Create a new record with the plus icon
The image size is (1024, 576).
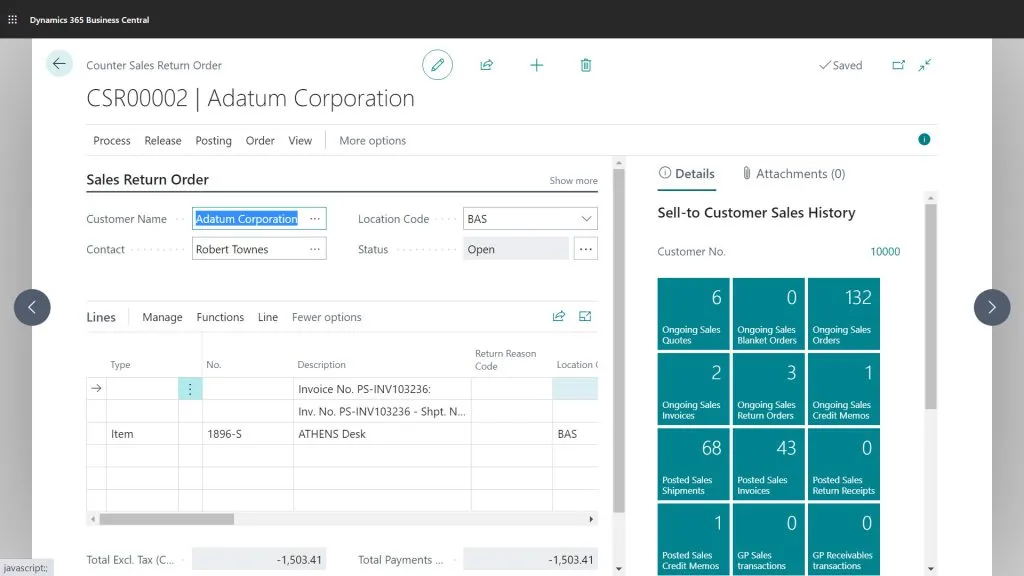(536, 64)
